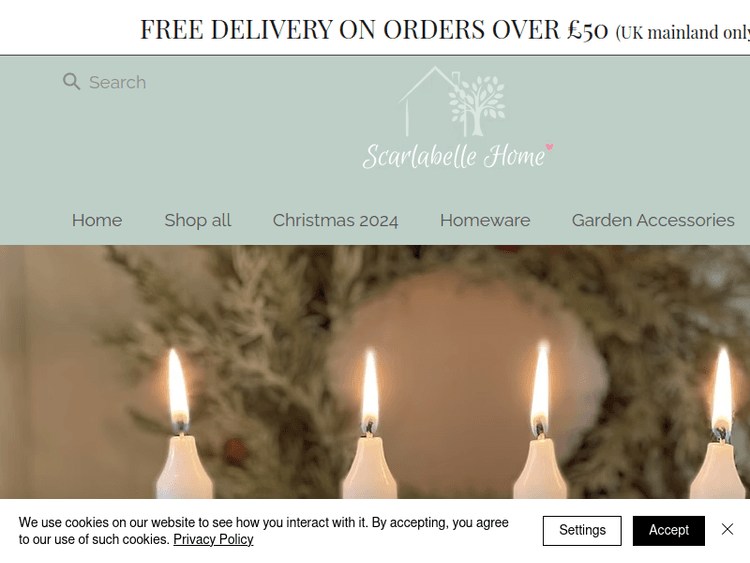Focus the Search text field

point(117,82)
